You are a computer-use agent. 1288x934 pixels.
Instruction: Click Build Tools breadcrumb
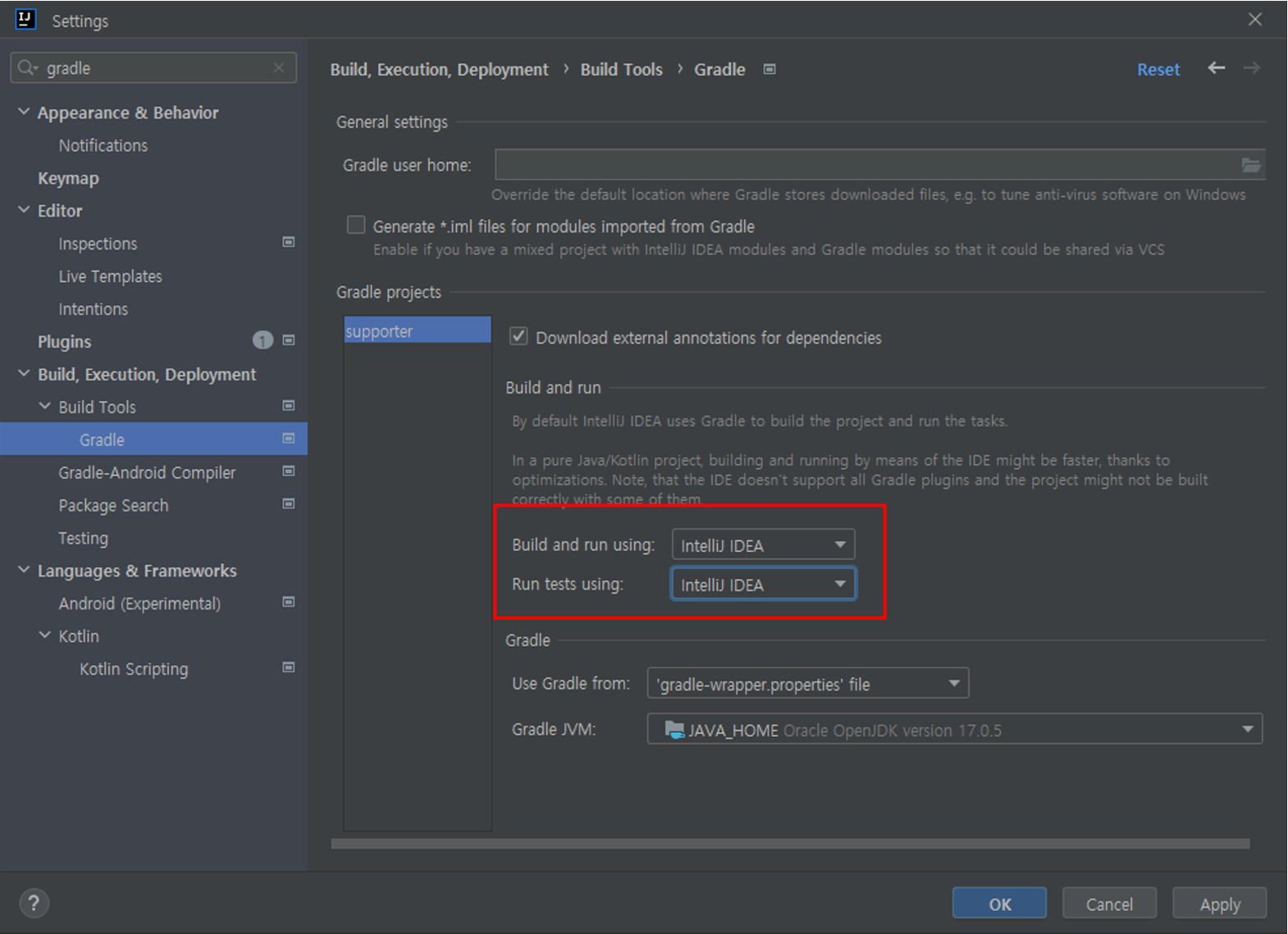tap(621, 70)
